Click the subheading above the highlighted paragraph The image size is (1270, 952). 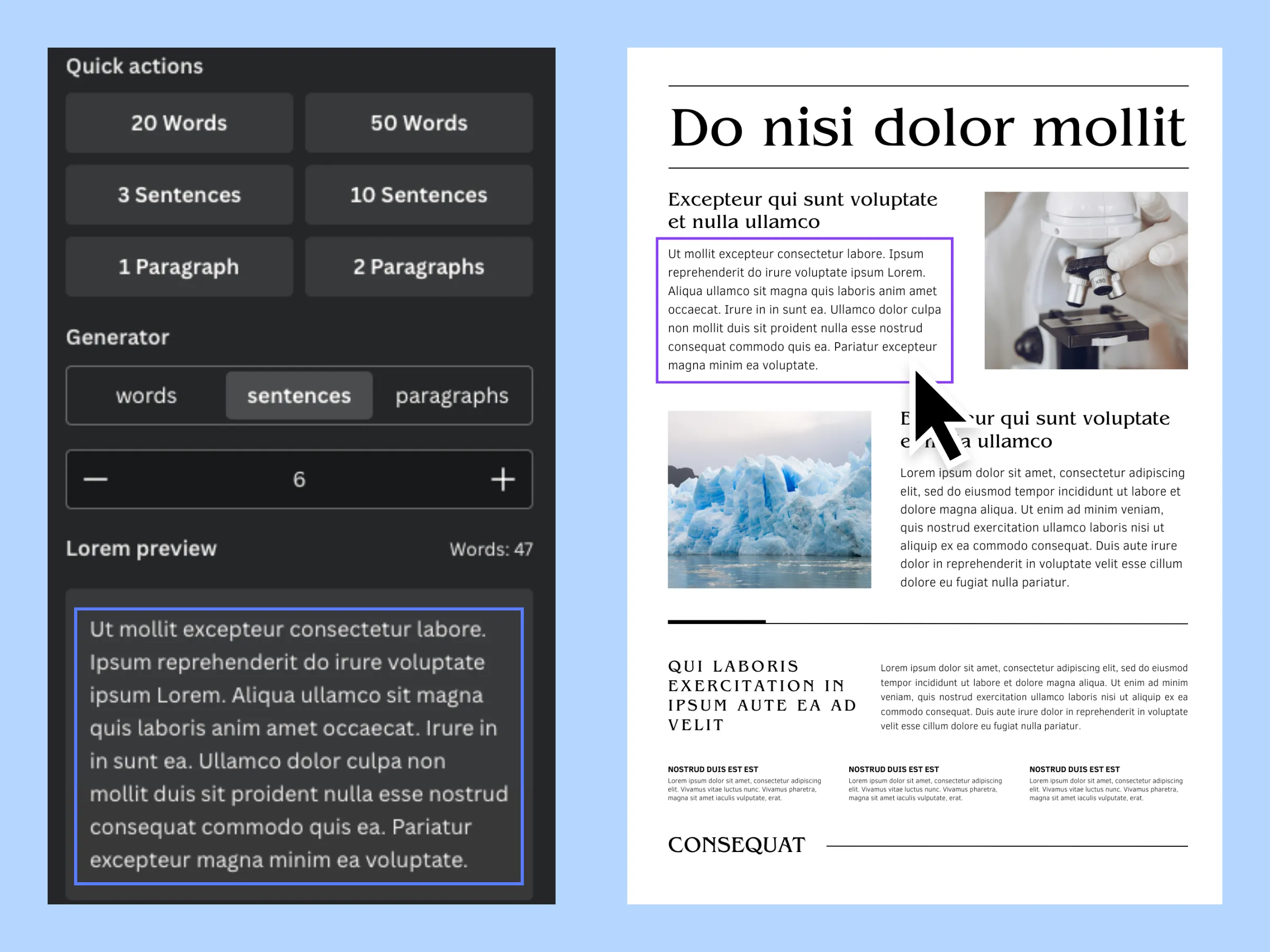[x=802, y=210]
